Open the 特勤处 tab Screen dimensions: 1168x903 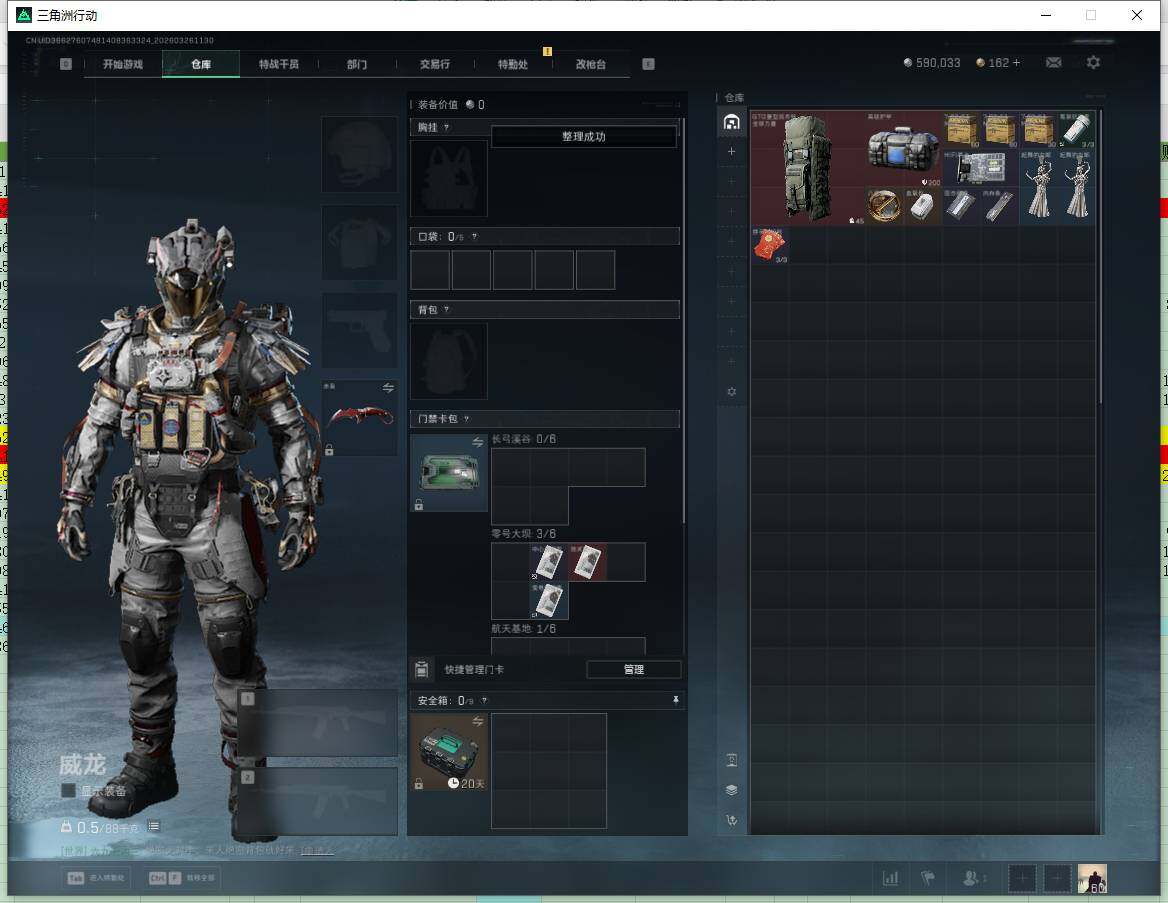coord(513,64)
